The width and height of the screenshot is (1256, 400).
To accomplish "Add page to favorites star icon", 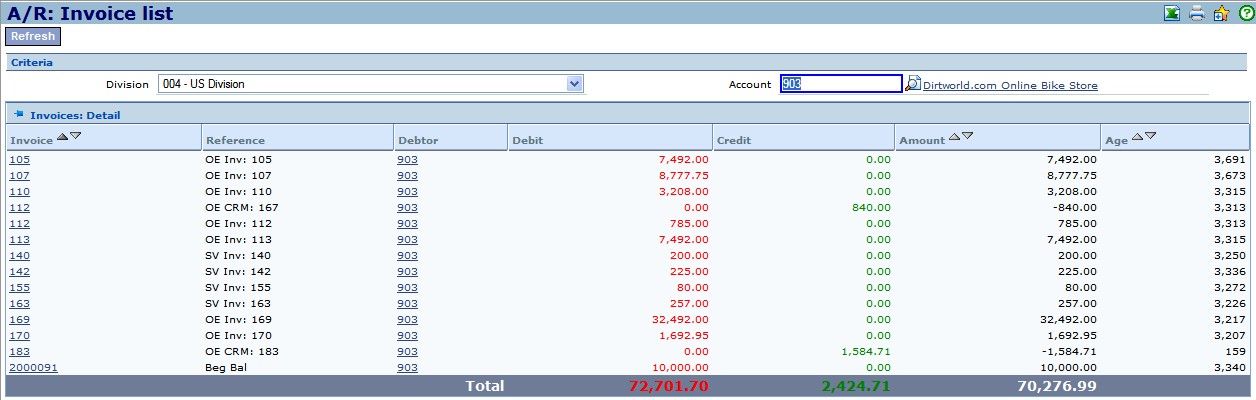I will (1221, 13).
